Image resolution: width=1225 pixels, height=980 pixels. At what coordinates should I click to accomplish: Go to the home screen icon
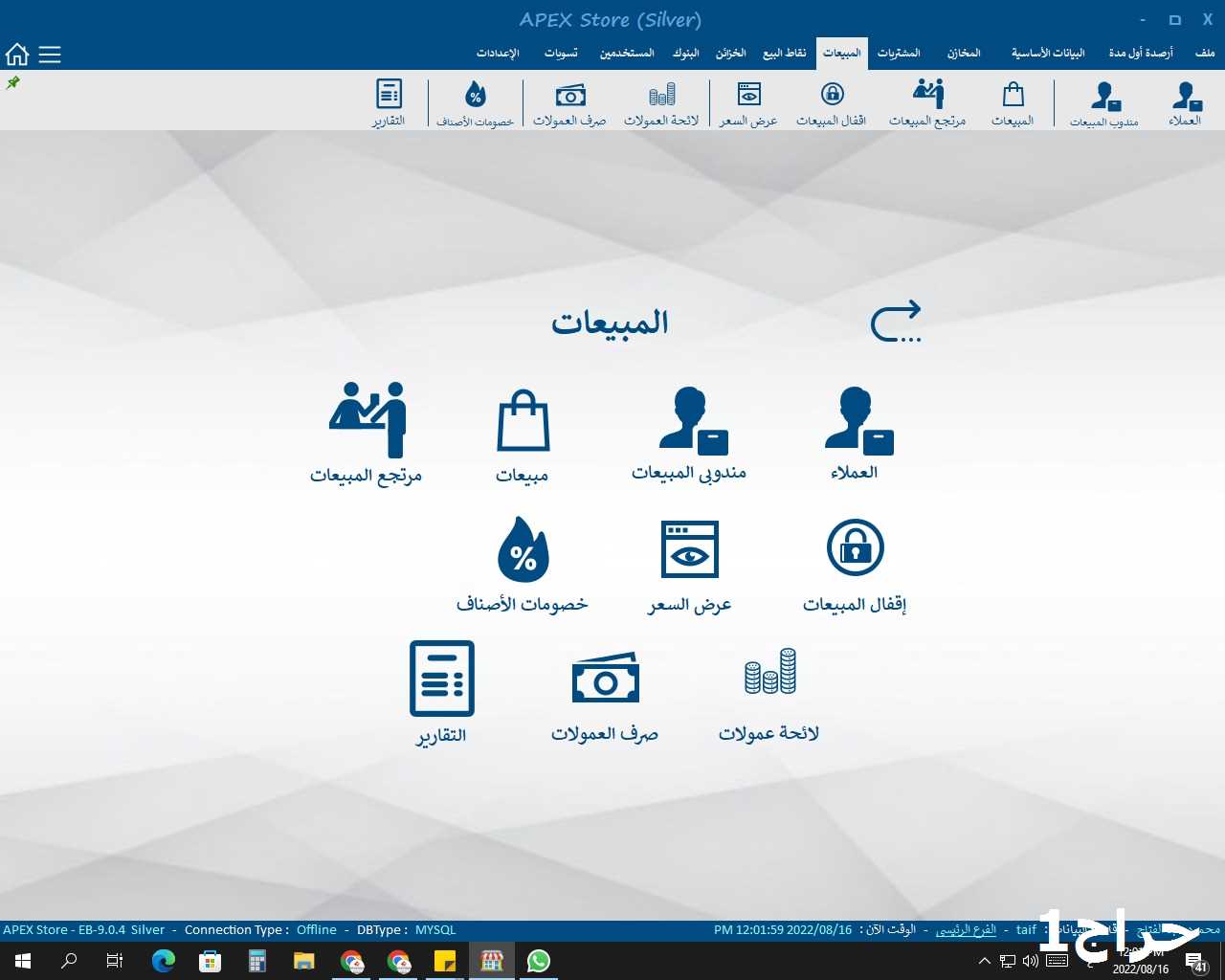17,55
